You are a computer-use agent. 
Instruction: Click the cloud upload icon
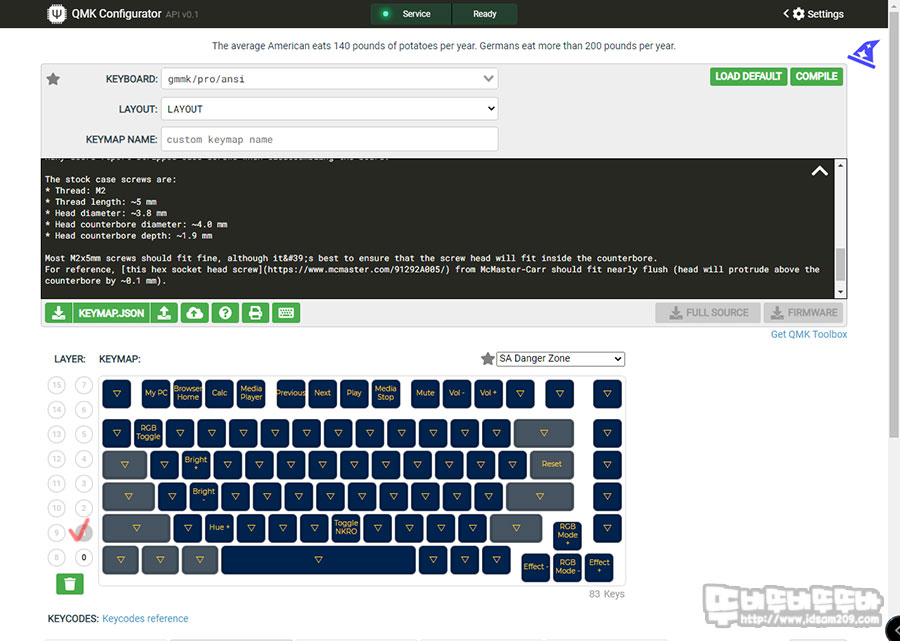pyautogui.click(x=195, y=313)
